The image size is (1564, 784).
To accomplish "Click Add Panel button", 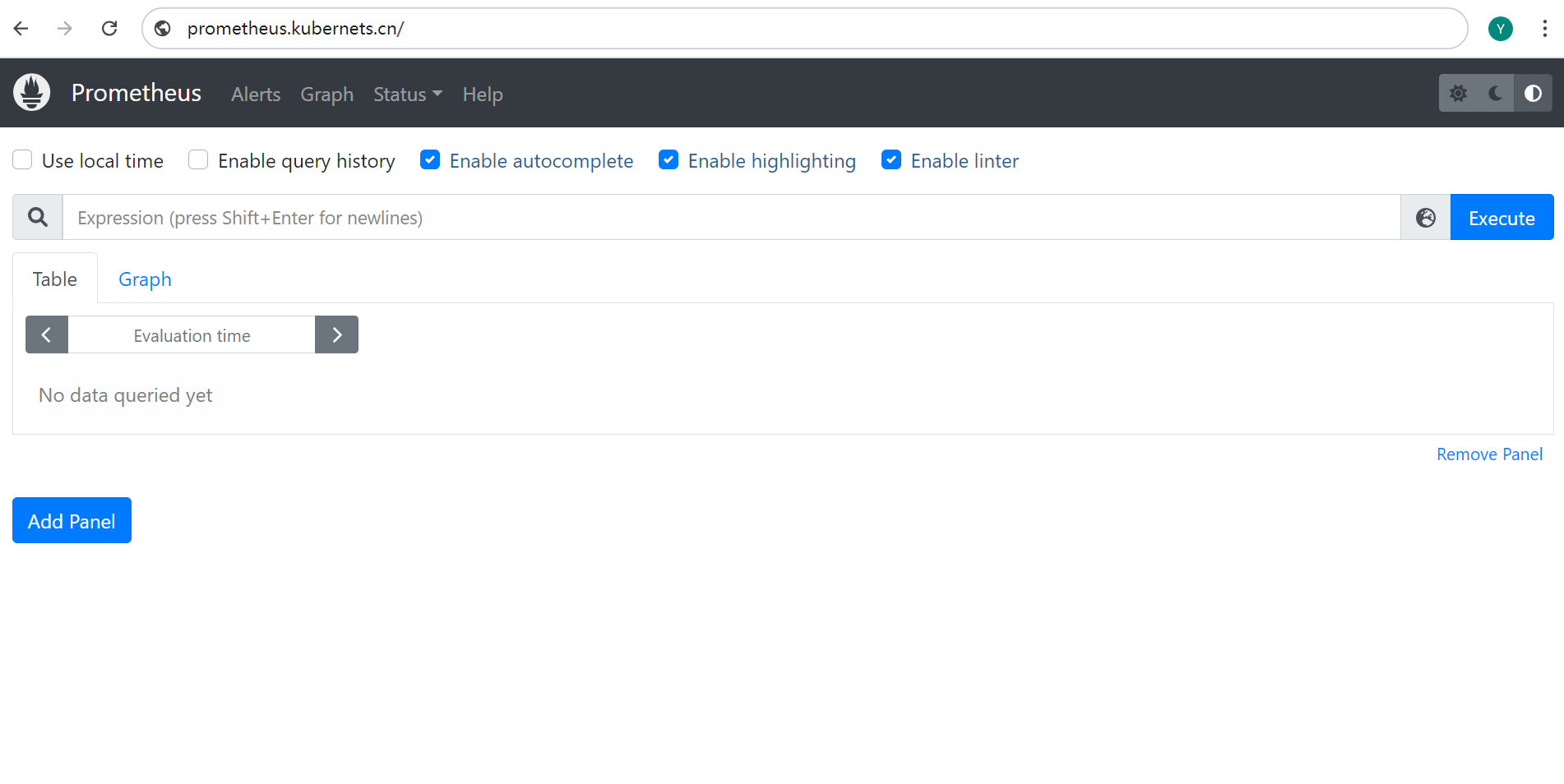I will [72, 520].
